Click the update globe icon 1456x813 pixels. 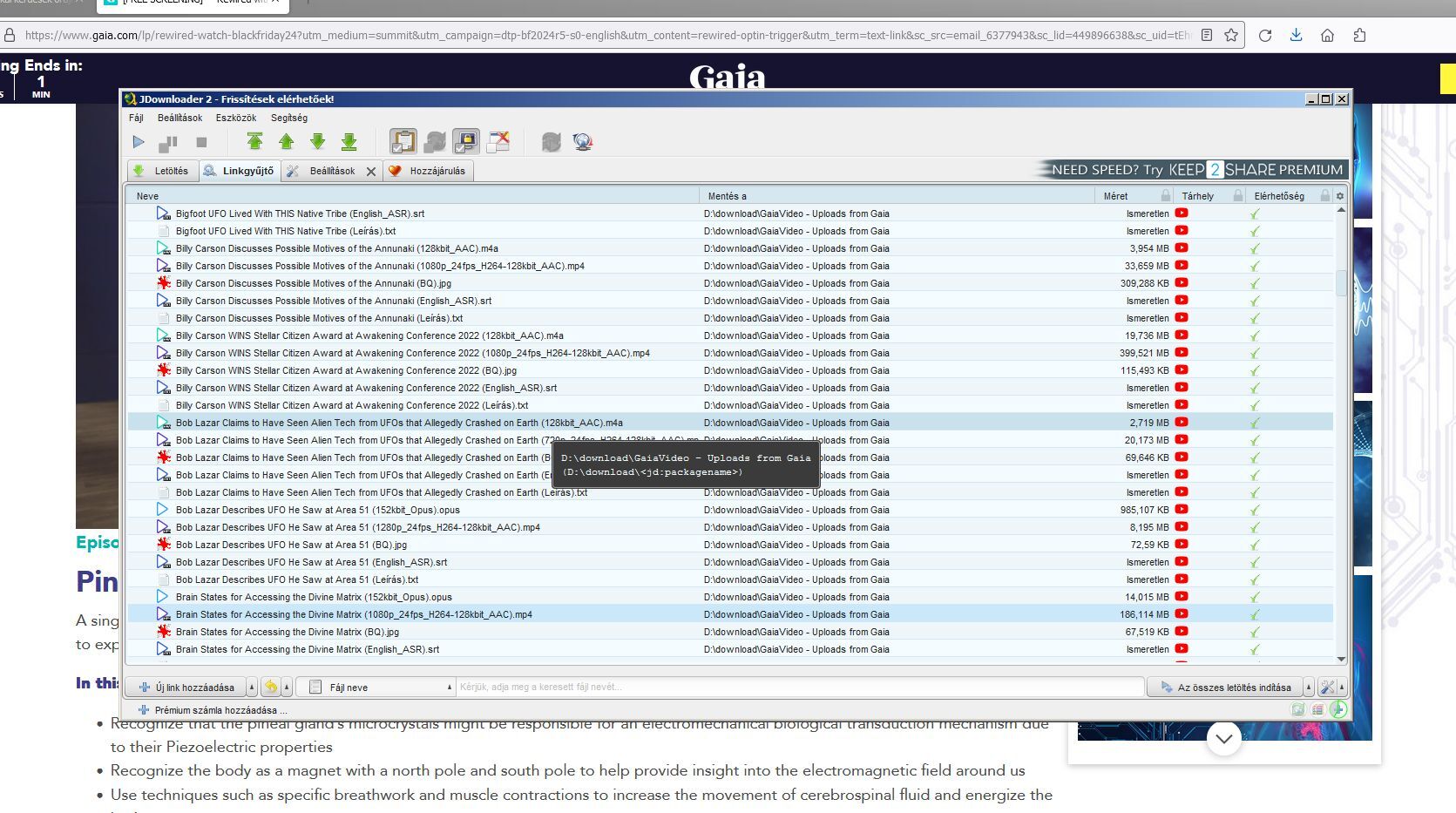(x=583, y=141)
